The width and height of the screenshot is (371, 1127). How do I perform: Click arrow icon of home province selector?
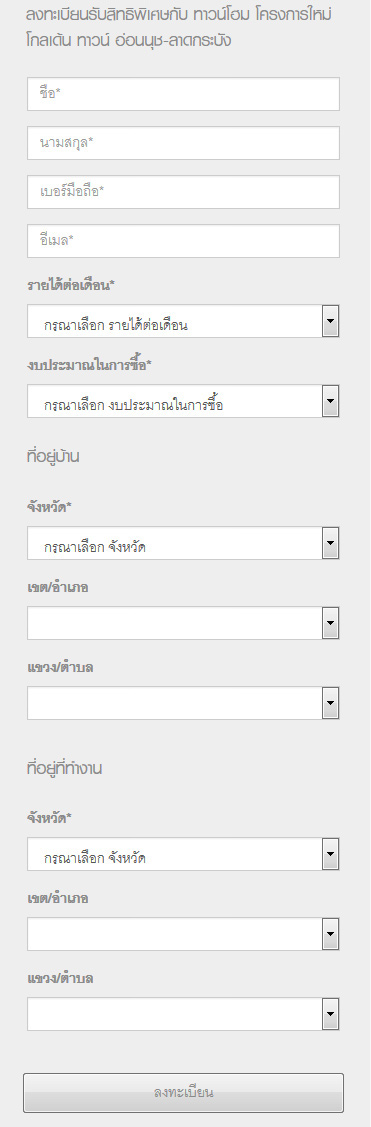tap(330, 543)
